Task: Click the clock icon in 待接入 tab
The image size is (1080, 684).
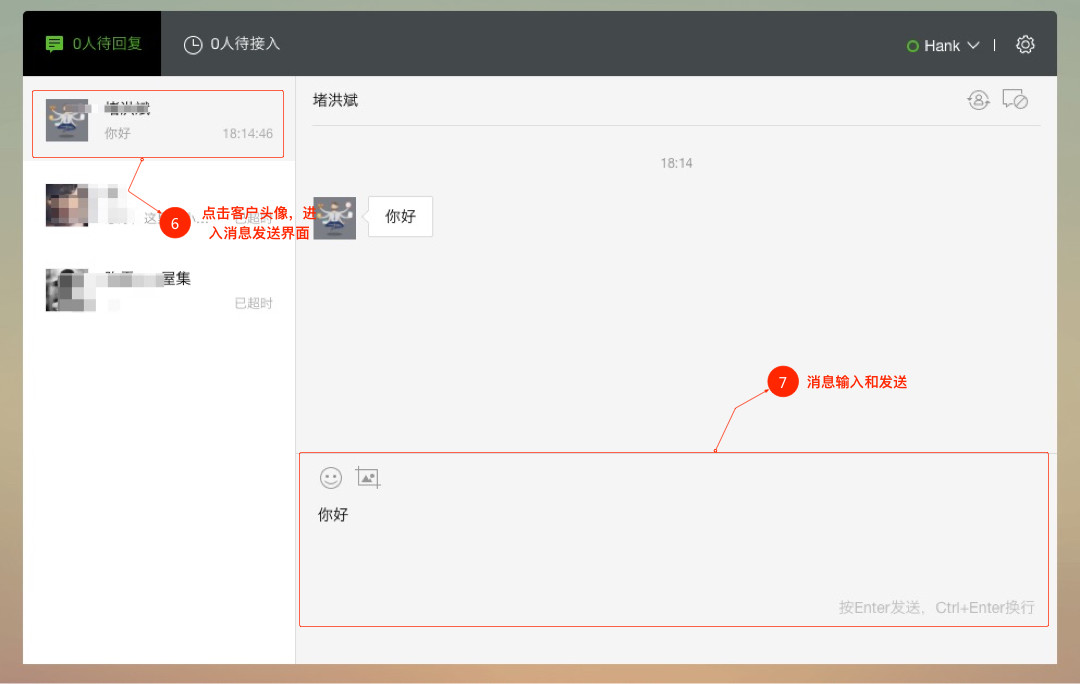Action: [x=193, y=45]
